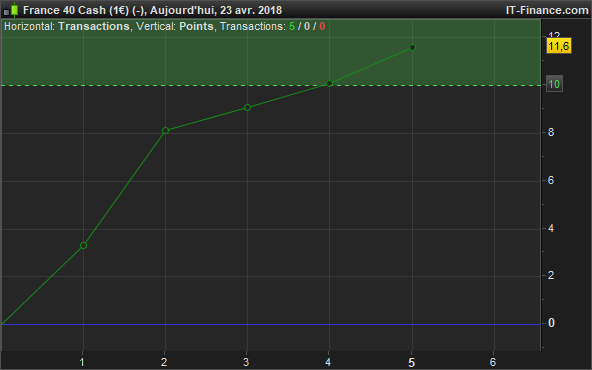Click the date 'Aujourd'hui, 23 avr. 2018'
The height and width of the screenshot is (370, 592).
pyautogui.click(x=216, y=10)
